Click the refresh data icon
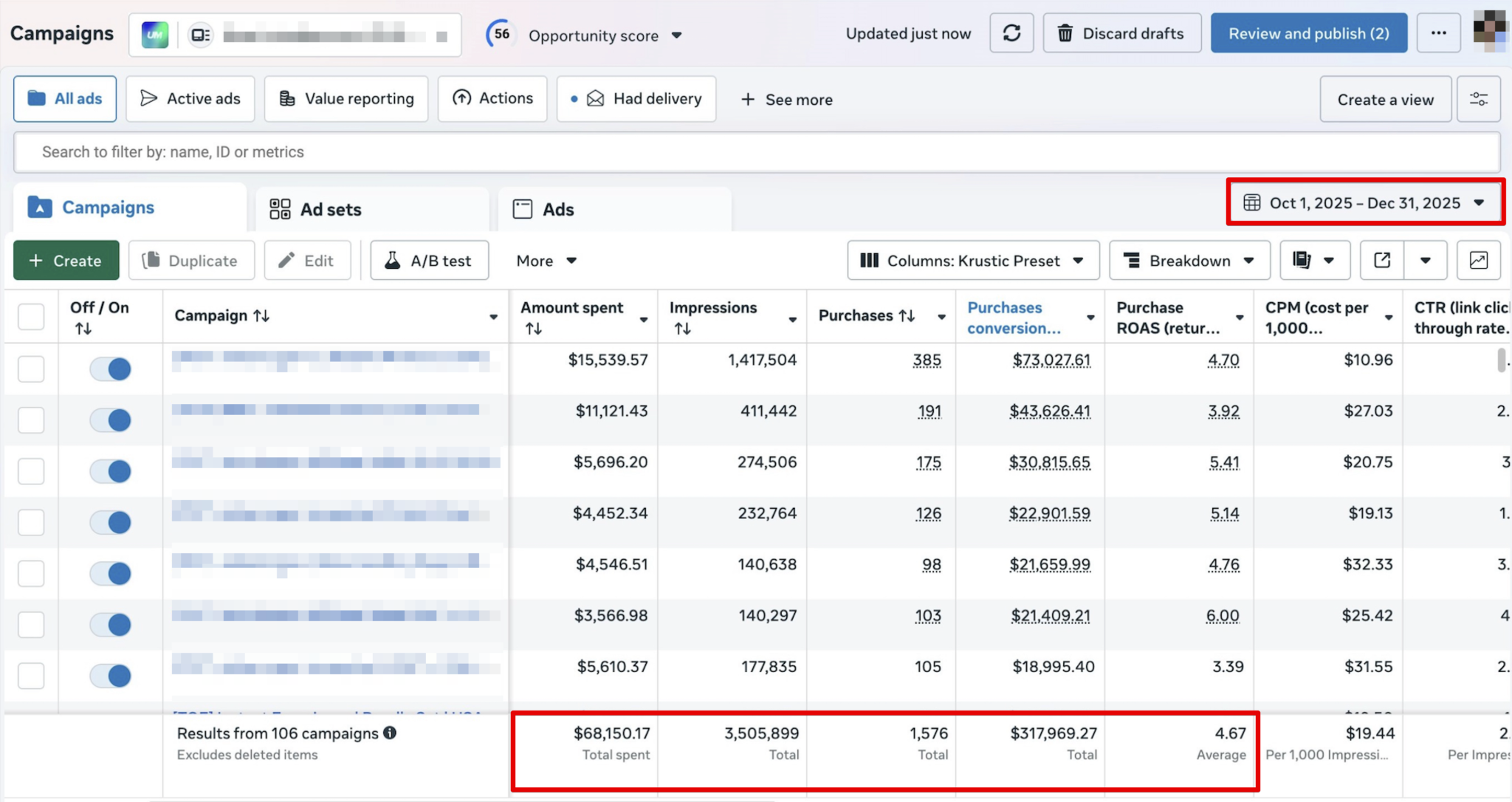Viewport: 1512px width, 802px height. pos(1011,33)
